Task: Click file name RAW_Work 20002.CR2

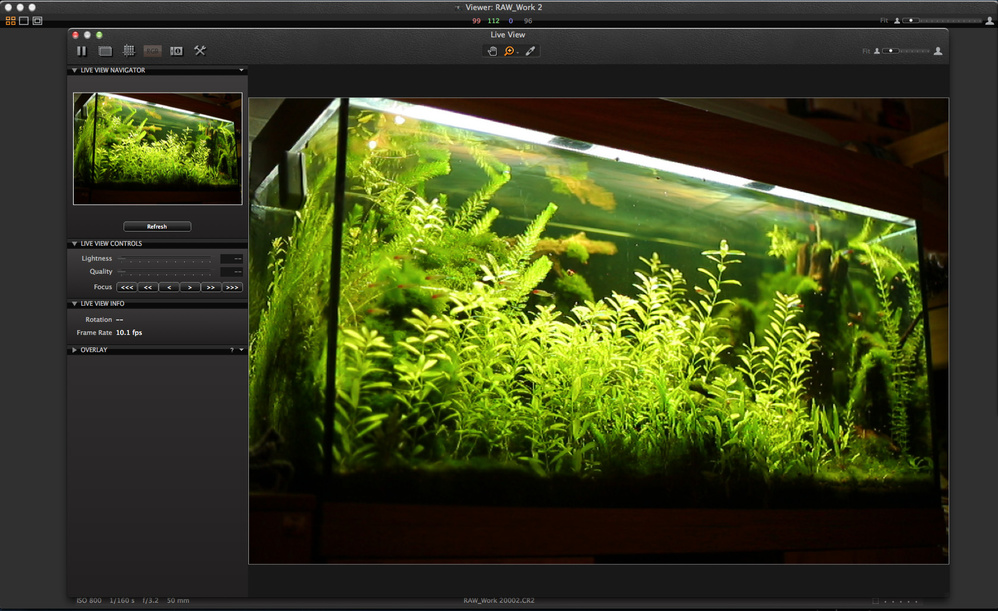Action: pyautogui.click(x=499, y=600)
